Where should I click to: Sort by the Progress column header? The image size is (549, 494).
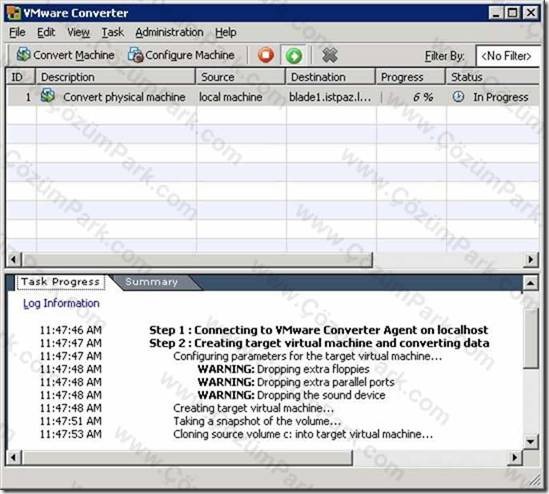pyautogui.click(x=410, y=77)
